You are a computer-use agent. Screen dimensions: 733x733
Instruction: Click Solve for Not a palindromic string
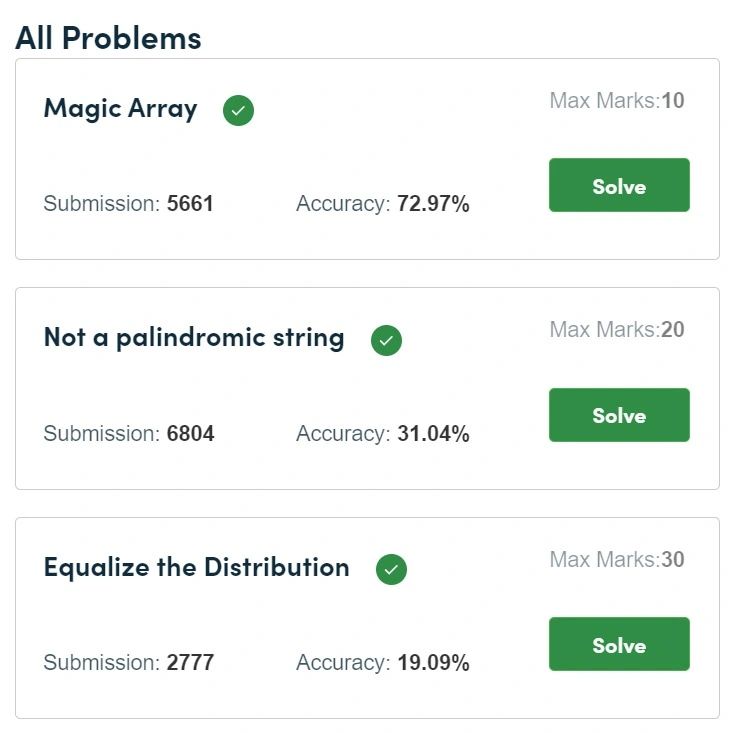tap(619, 415)
